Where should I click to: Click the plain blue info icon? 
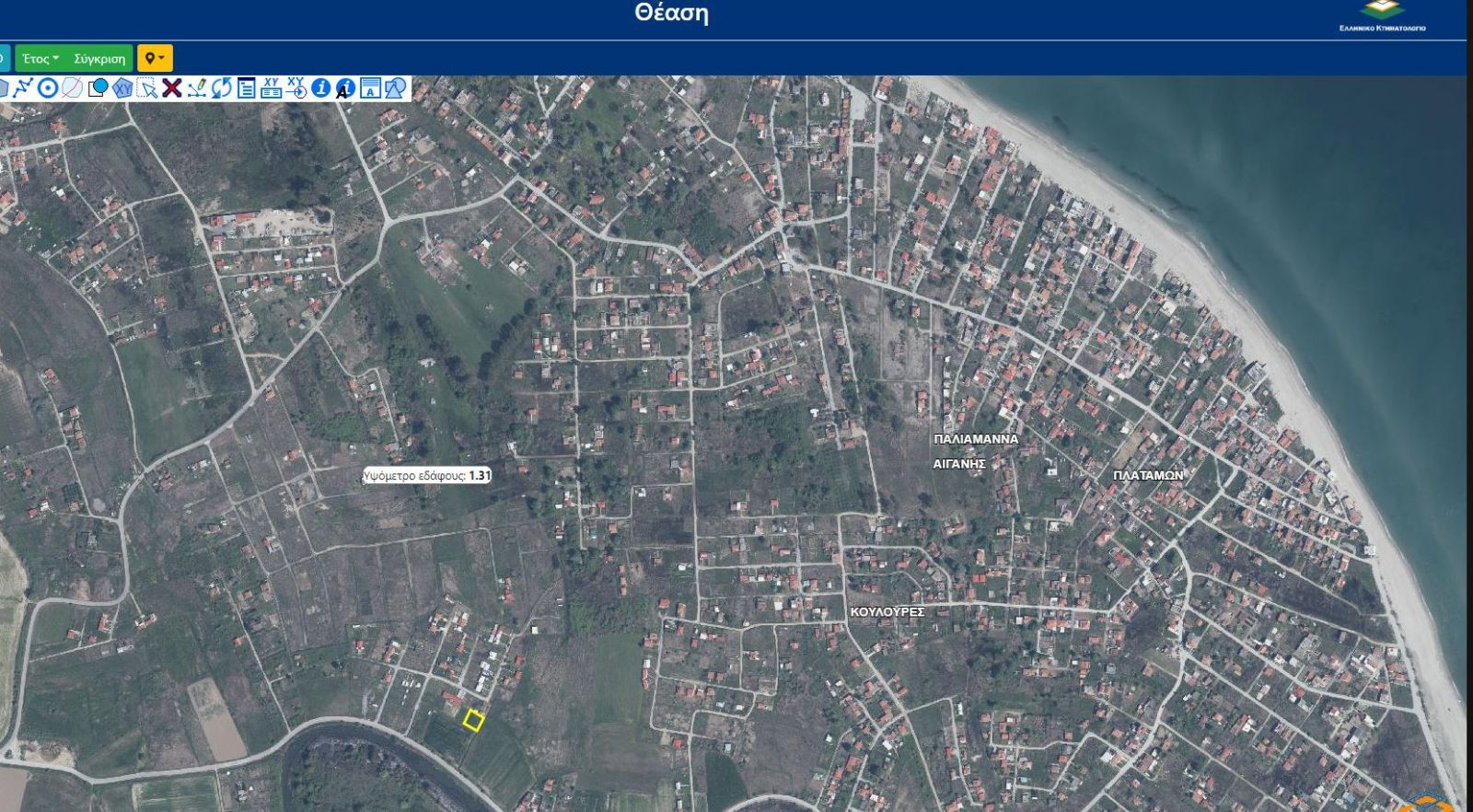click(x=320, y=88)
